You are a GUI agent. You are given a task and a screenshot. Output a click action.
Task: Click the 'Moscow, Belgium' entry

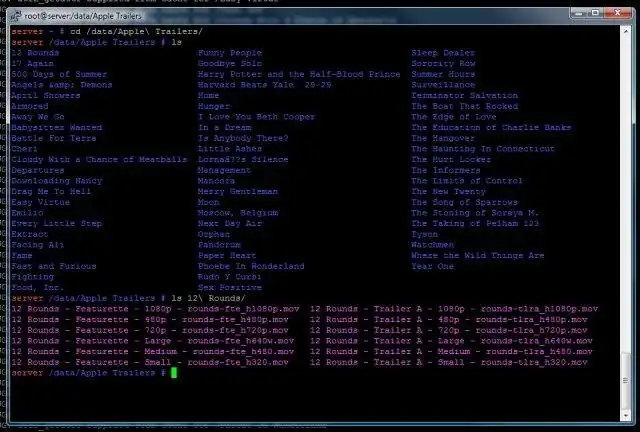[x=238, y=213]
